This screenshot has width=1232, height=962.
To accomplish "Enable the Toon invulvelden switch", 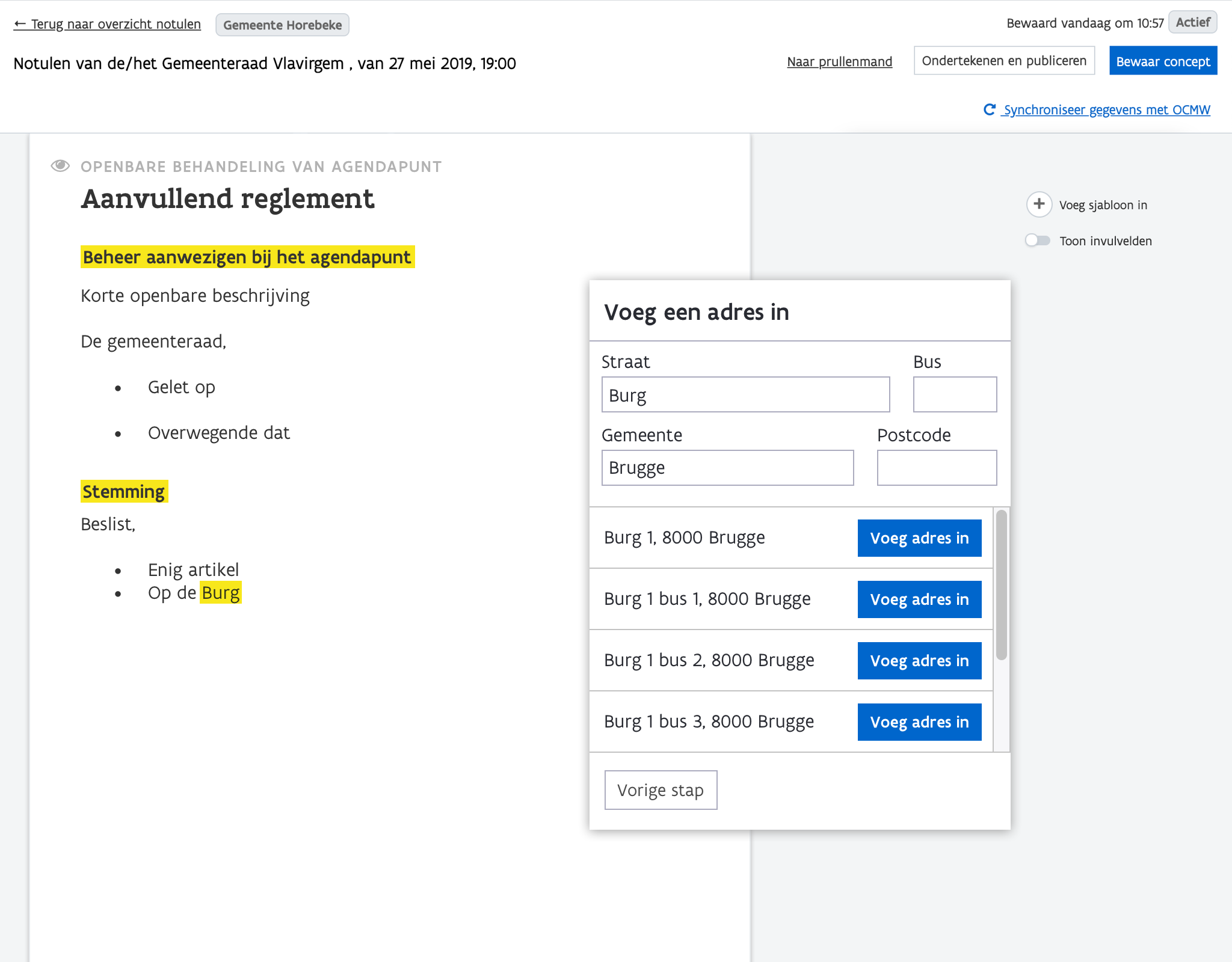I will click(1038, 240).
